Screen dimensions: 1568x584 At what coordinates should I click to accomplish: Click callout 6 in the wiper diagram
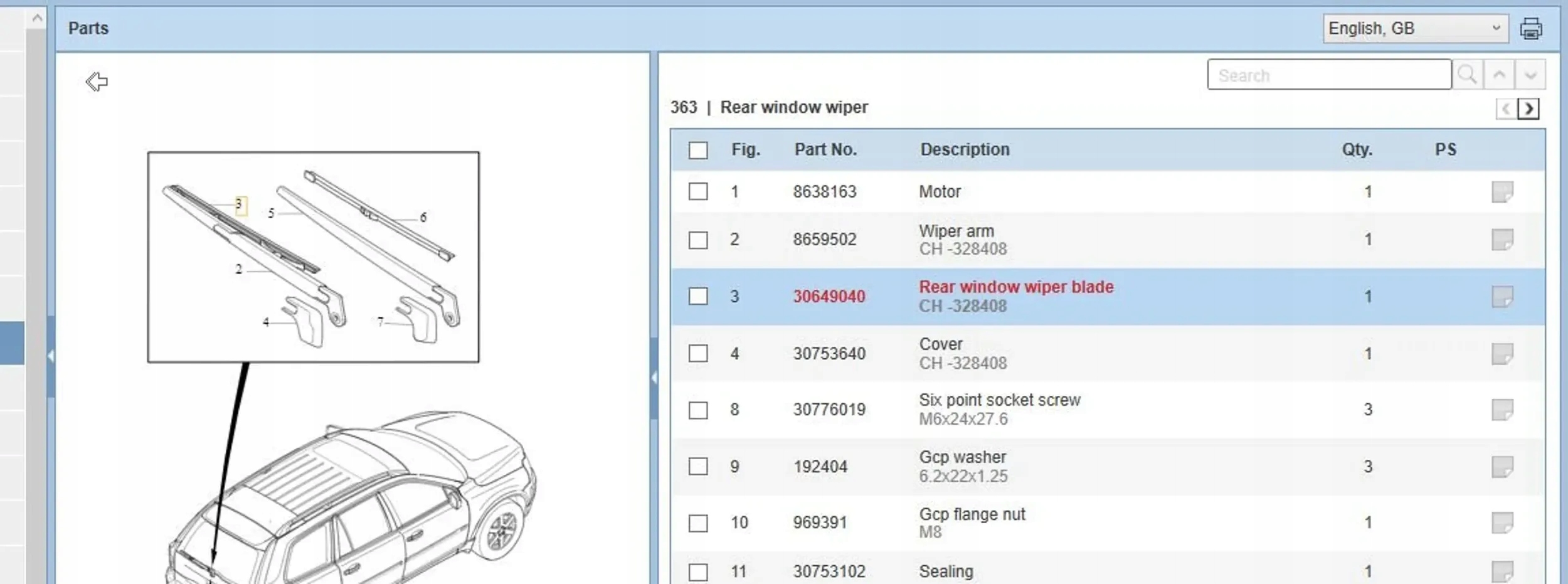tap(423, 218)
